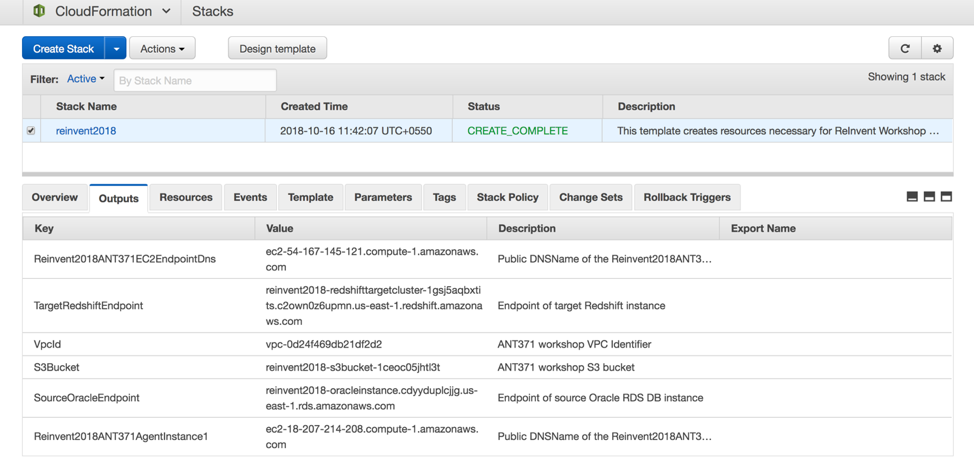Image resolution: width=974 pixels, height=460 pixels.
Task: Click reinvent2018-s3bucket-1ceoc05jhtl3t value
Action: pos(353,367)
